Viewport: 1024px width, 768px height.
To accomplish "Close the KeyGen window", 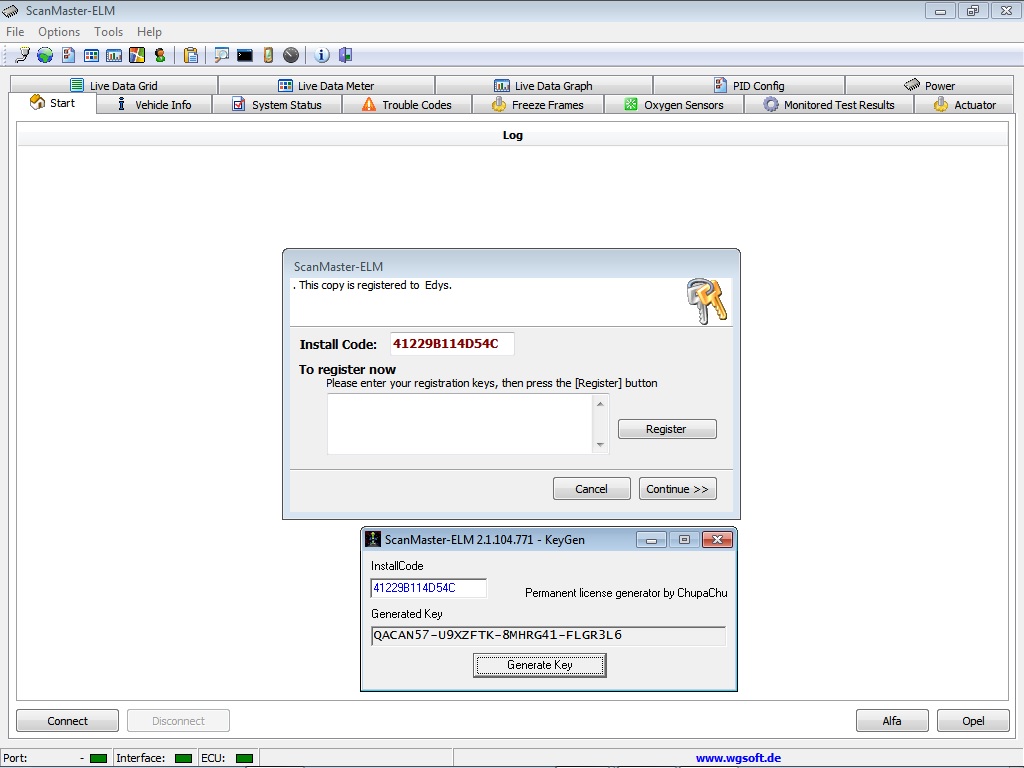I will pos(717,539).
